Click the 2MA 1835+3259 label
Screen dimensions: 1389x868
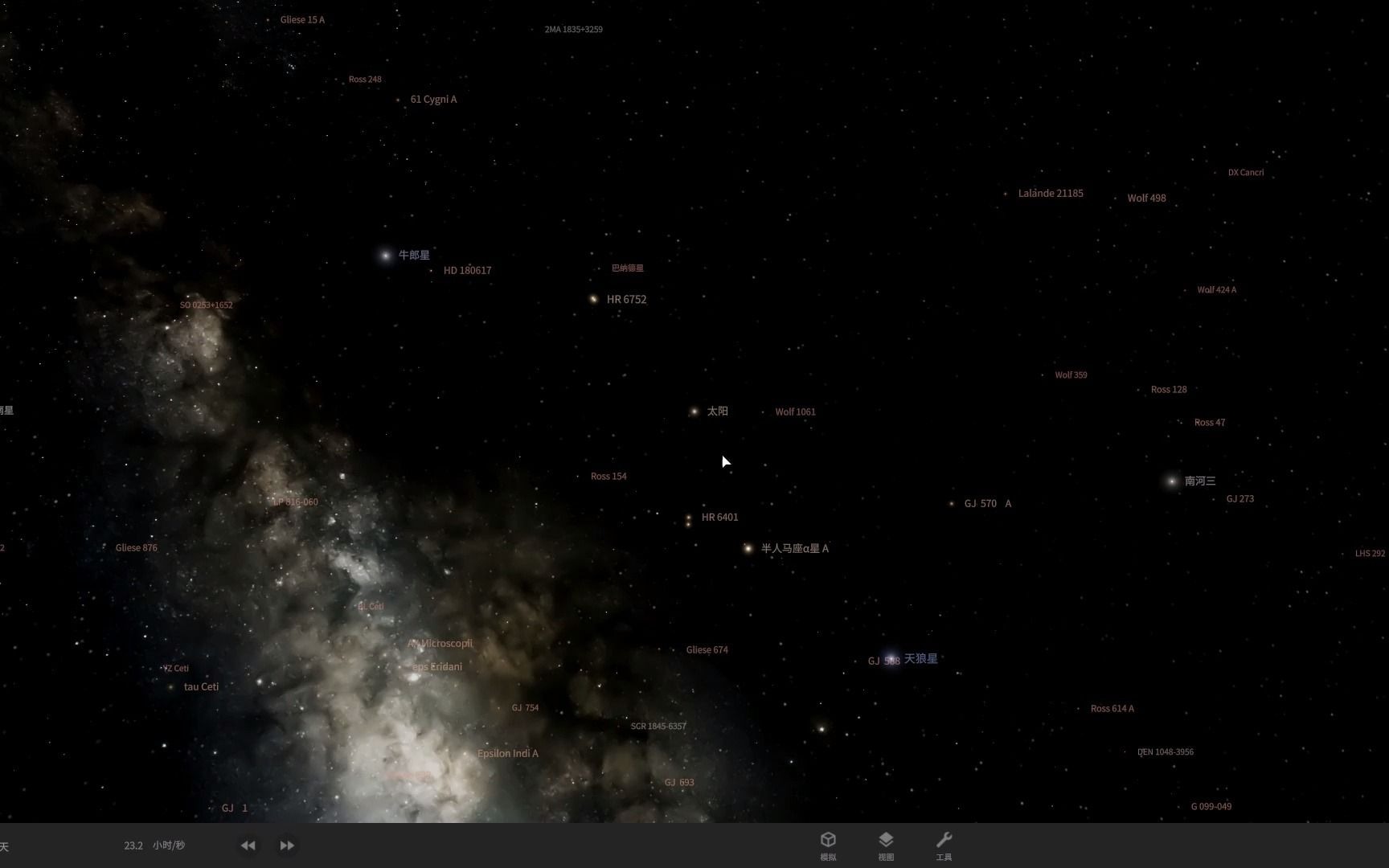(573, 30)
